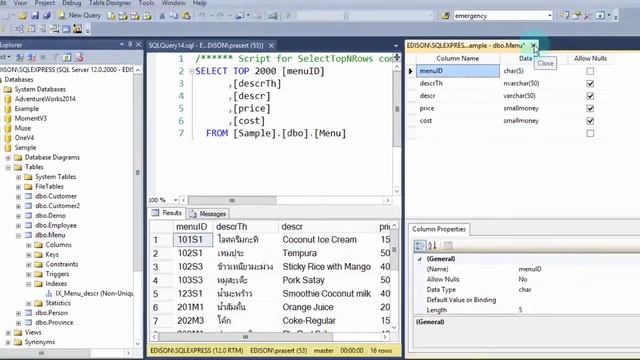This screenshot has width=640, height=360.
Task: Click the Refresh icon in Object Explorer
Action: click(x=67, y=58)
